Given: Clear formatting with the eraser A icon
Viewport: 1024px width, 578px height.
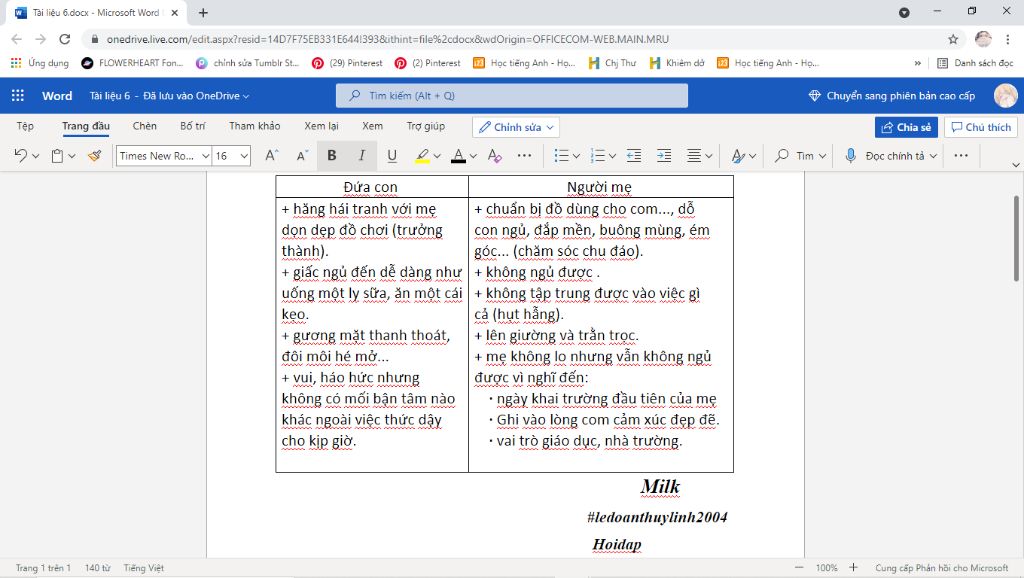Looking at the screenshot, I should (x=494, y=155).
